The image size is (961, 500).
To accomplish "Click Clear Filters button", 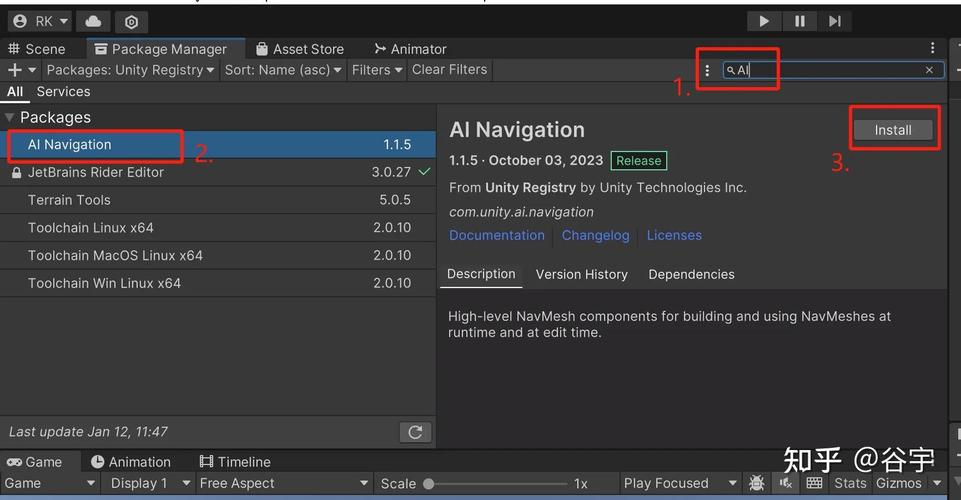I will coord(449,70).
